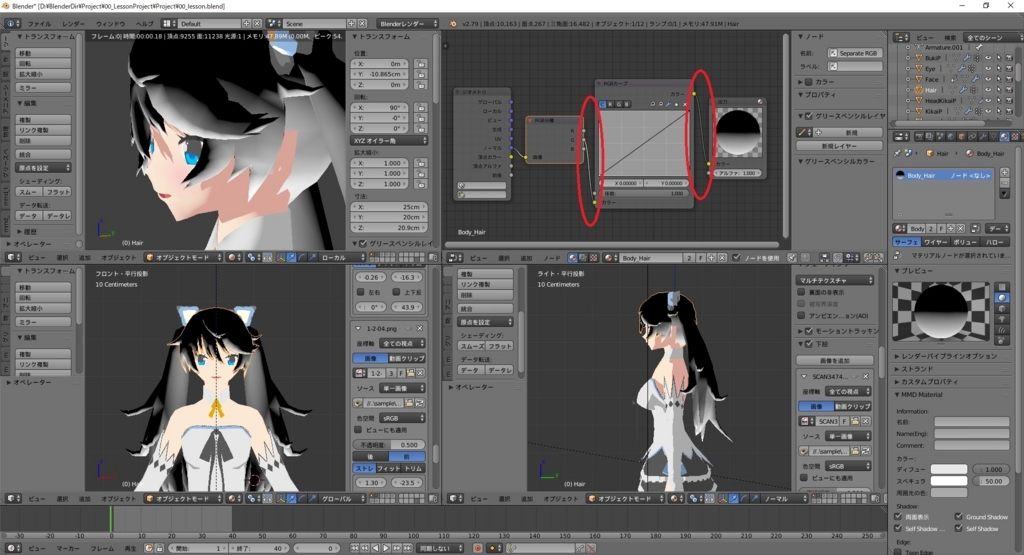Open the Material properties tab icon
The image size is (1024, 555).
pyautogui.click(x=1004, y=137)
